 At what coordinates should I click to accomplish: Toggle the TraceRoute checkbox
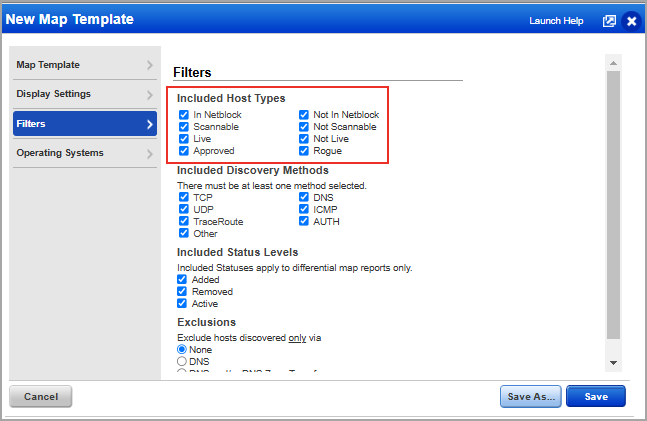click(184, 221)
